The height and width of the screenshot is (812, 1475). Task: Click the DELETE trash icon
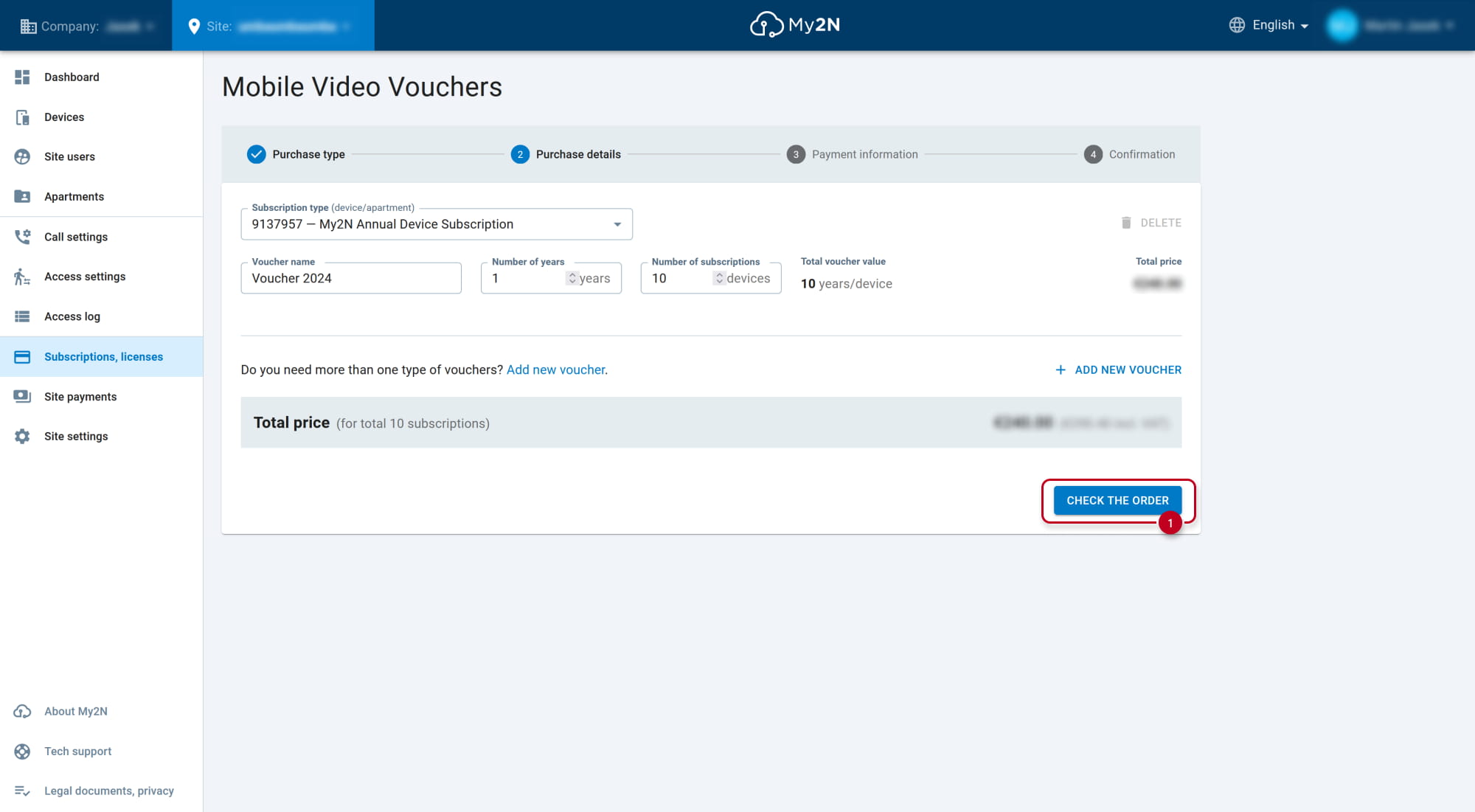[1126, 223]
